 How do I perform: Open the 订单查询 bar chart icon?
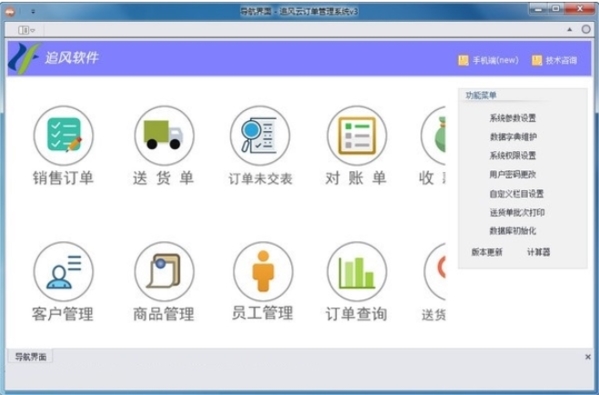coord(357,272)
